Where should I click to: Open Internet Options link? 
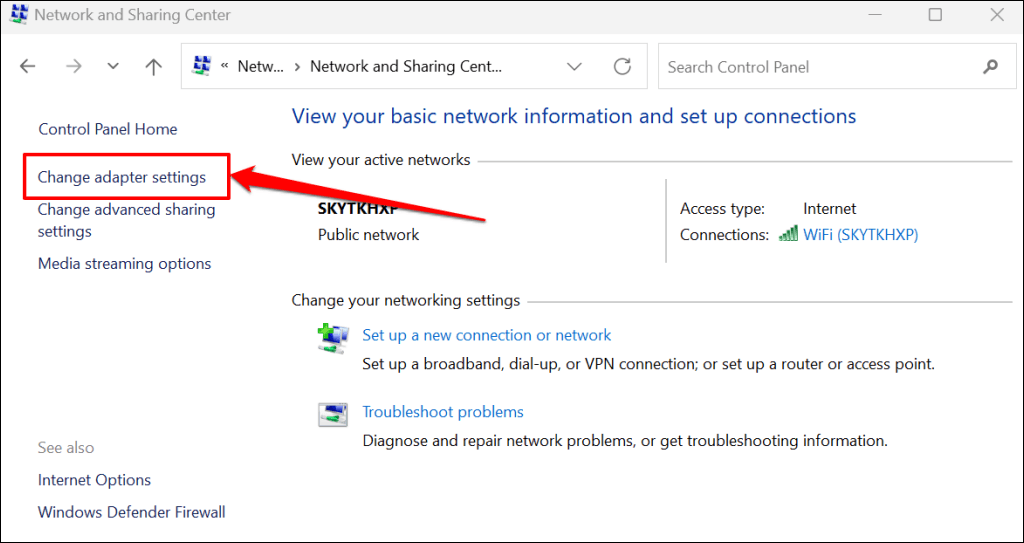tap(95, 480)
